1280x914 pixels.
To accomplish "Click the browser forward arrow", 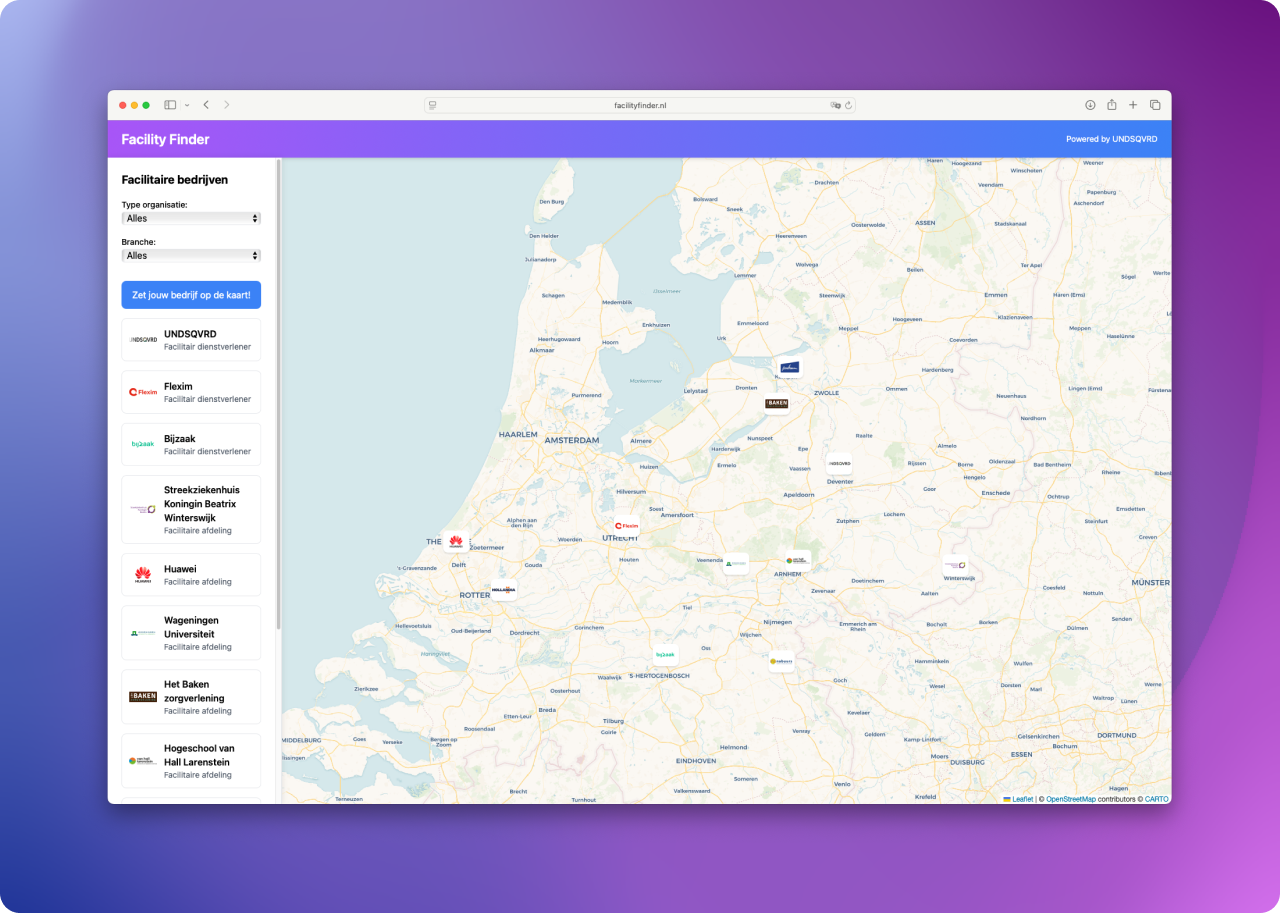I will click(227, 105).
